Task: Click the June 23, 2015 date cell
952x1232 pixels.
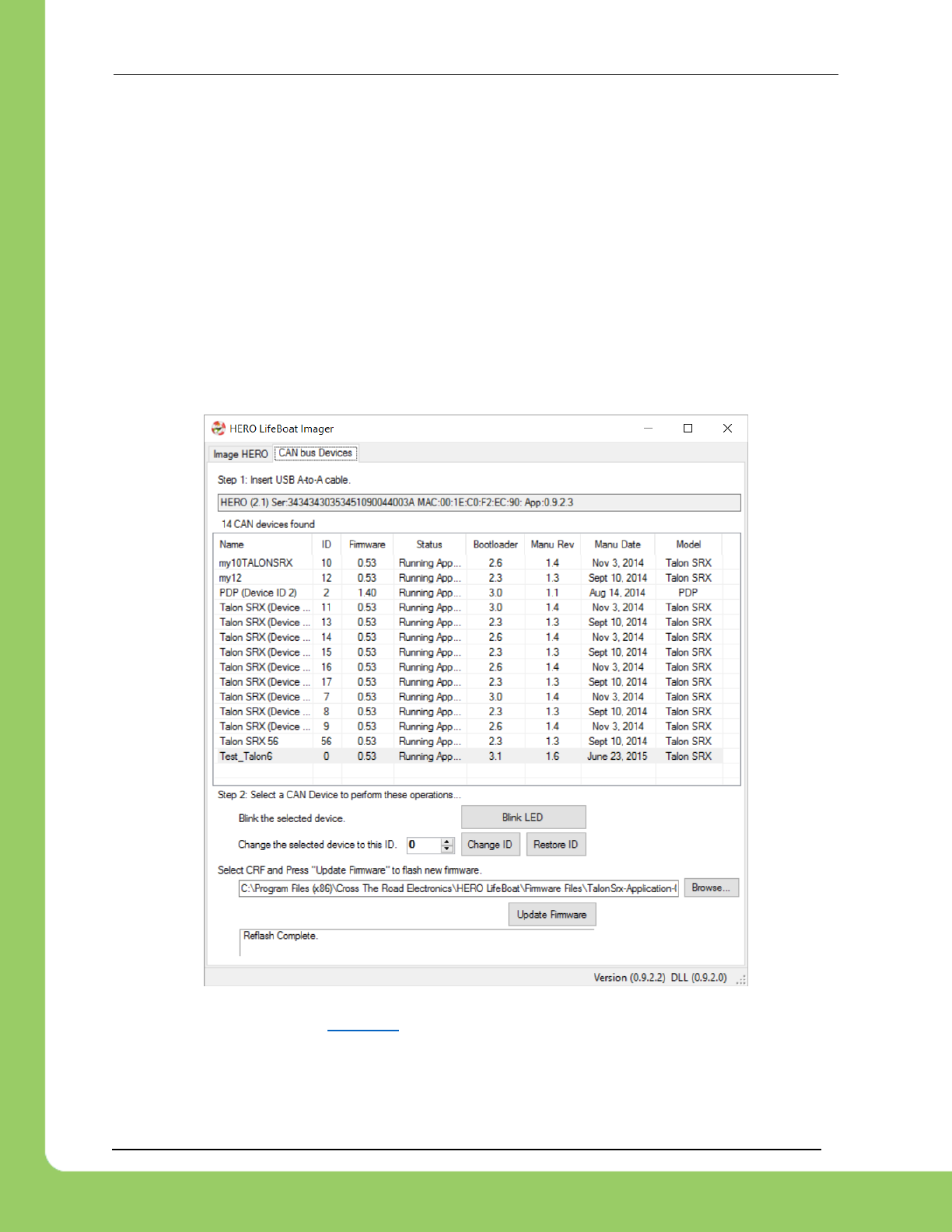Action: click(618, 756)
